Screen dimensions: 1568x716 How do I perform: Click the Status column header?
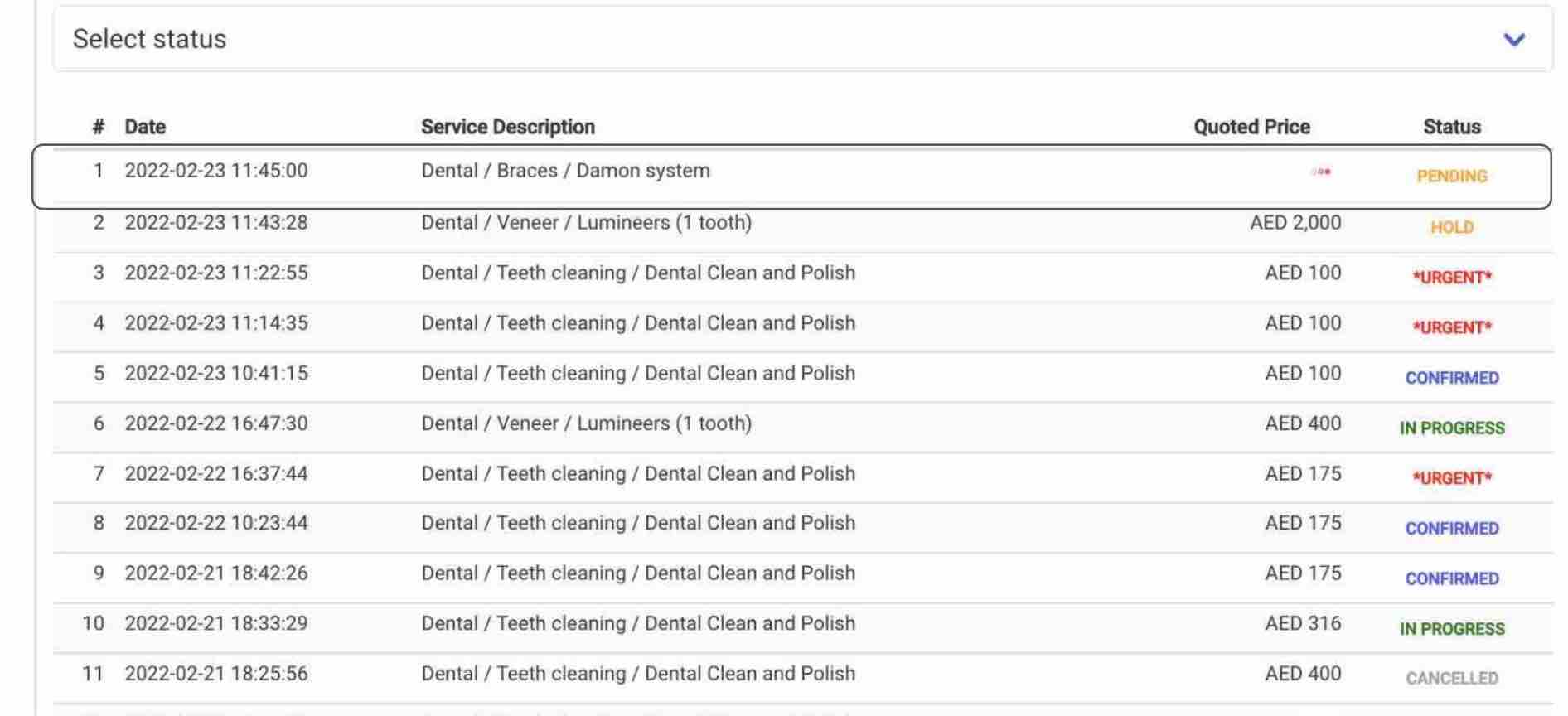(x=1452, y=127)
